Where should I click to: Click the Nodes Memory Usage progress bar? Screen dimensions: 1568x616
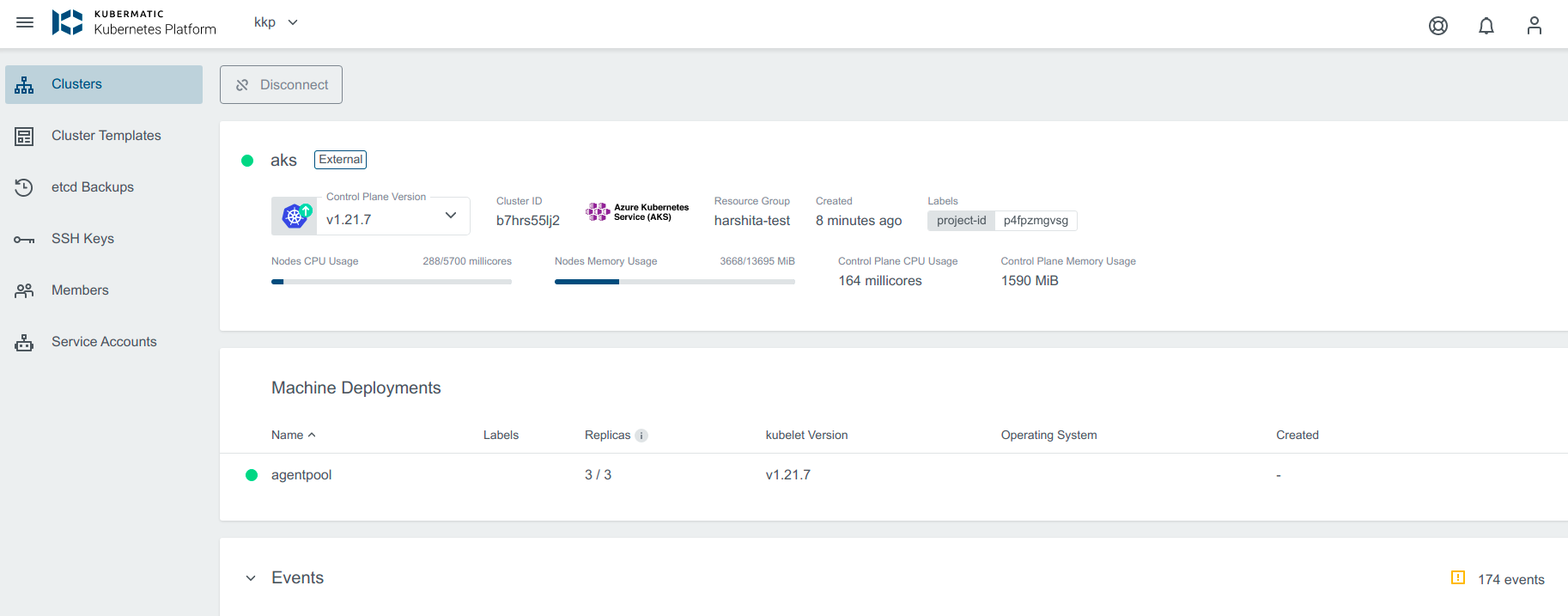pyautogui.click(x=674, y=282)
